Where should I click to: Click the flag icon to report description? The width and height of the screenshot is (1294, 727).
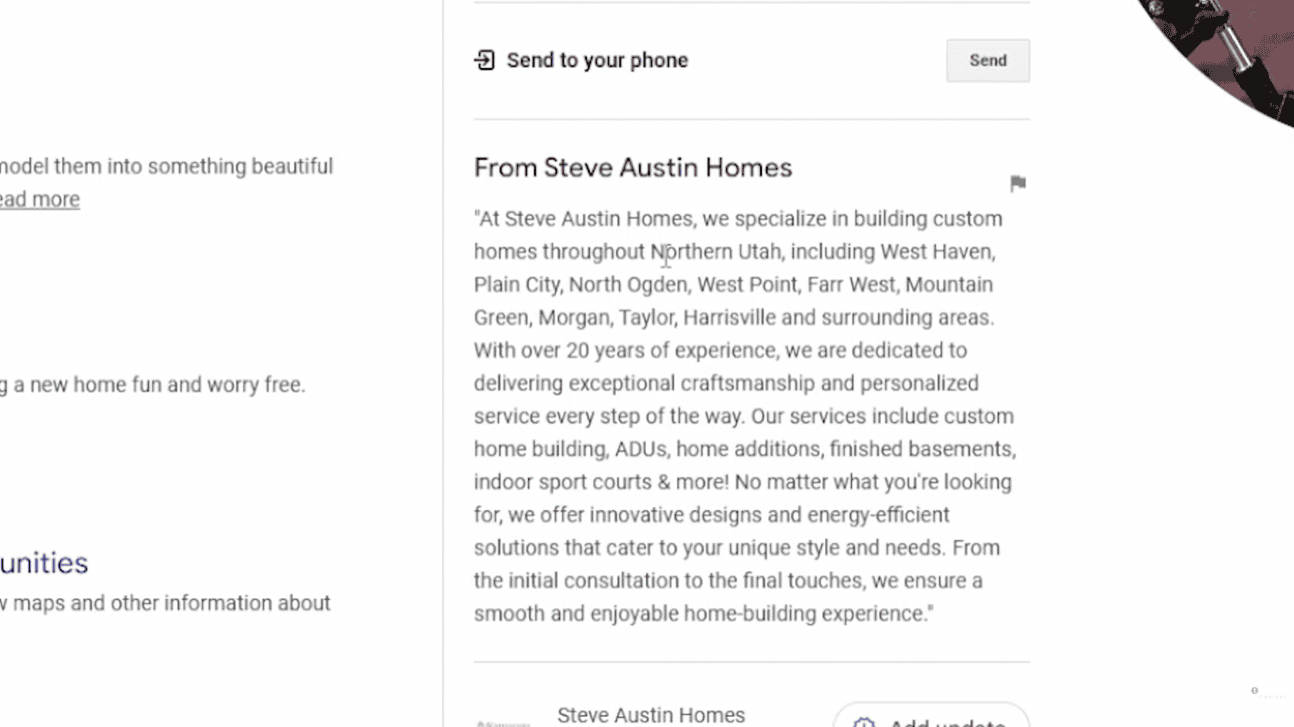pyautogui.click(x=1018, y=183)
